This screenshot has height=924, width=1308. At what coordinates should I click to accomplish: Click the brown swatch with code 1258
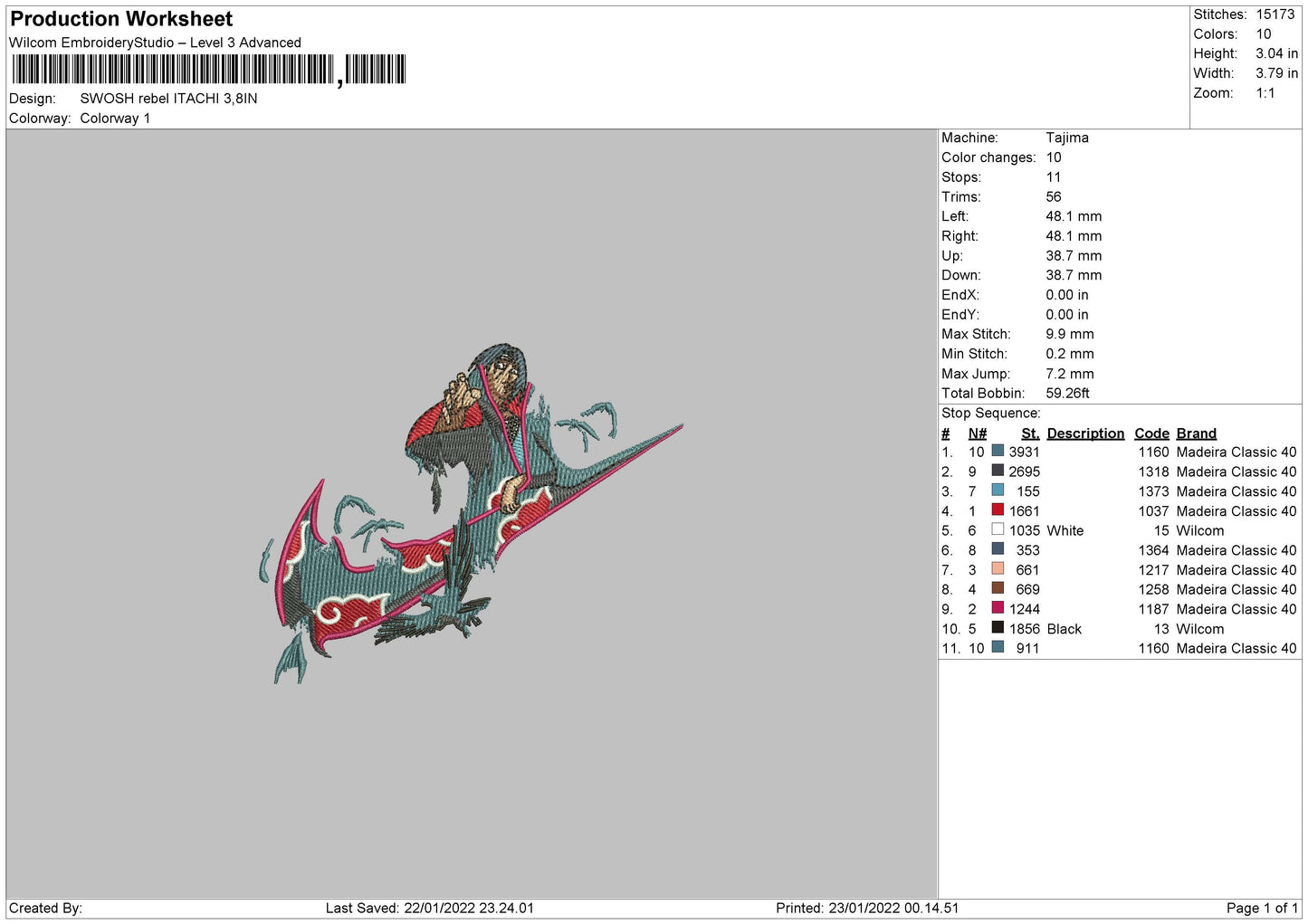tap(998, 588)
